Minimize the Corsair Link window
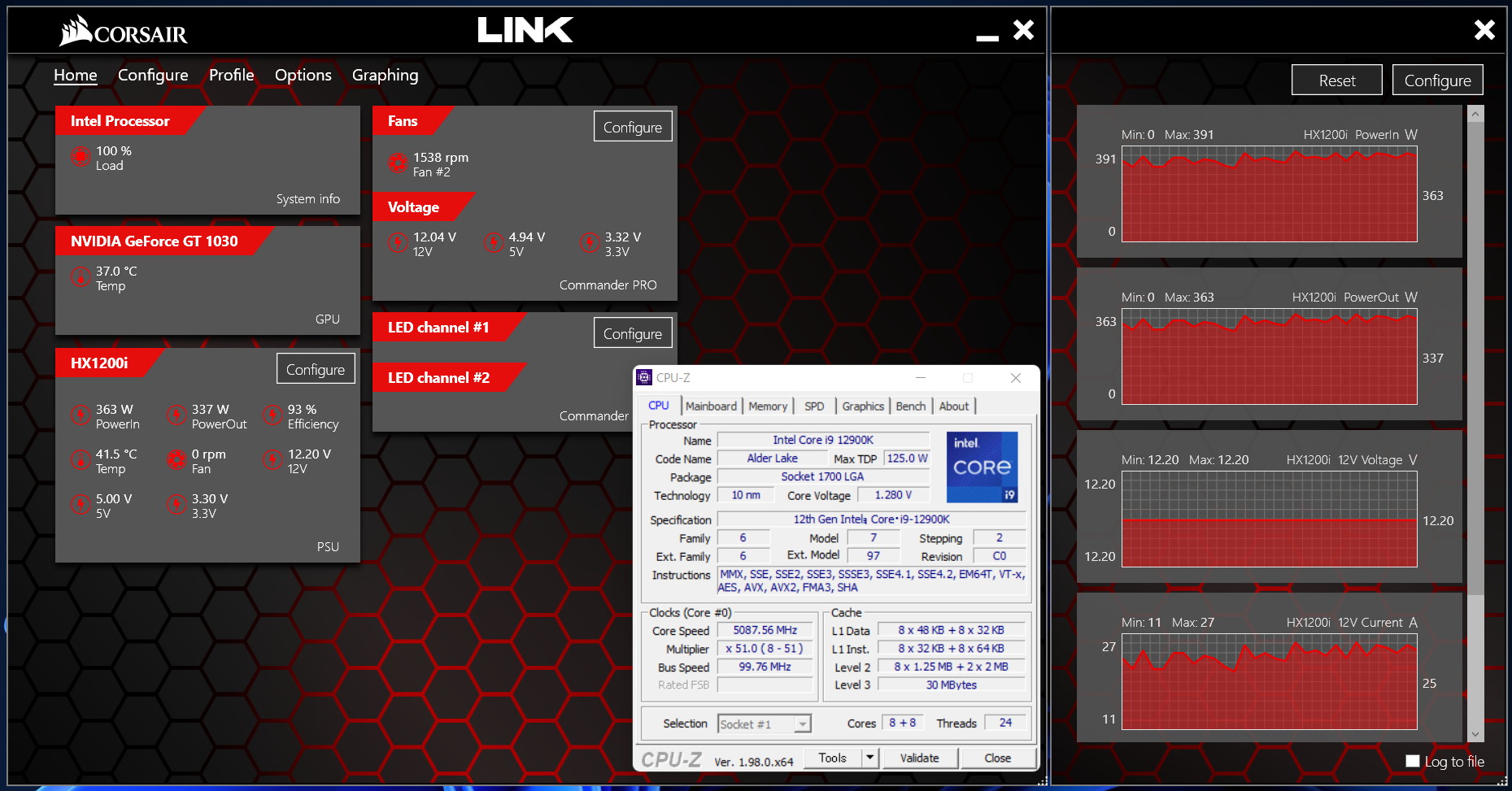 tap(987, 37)
